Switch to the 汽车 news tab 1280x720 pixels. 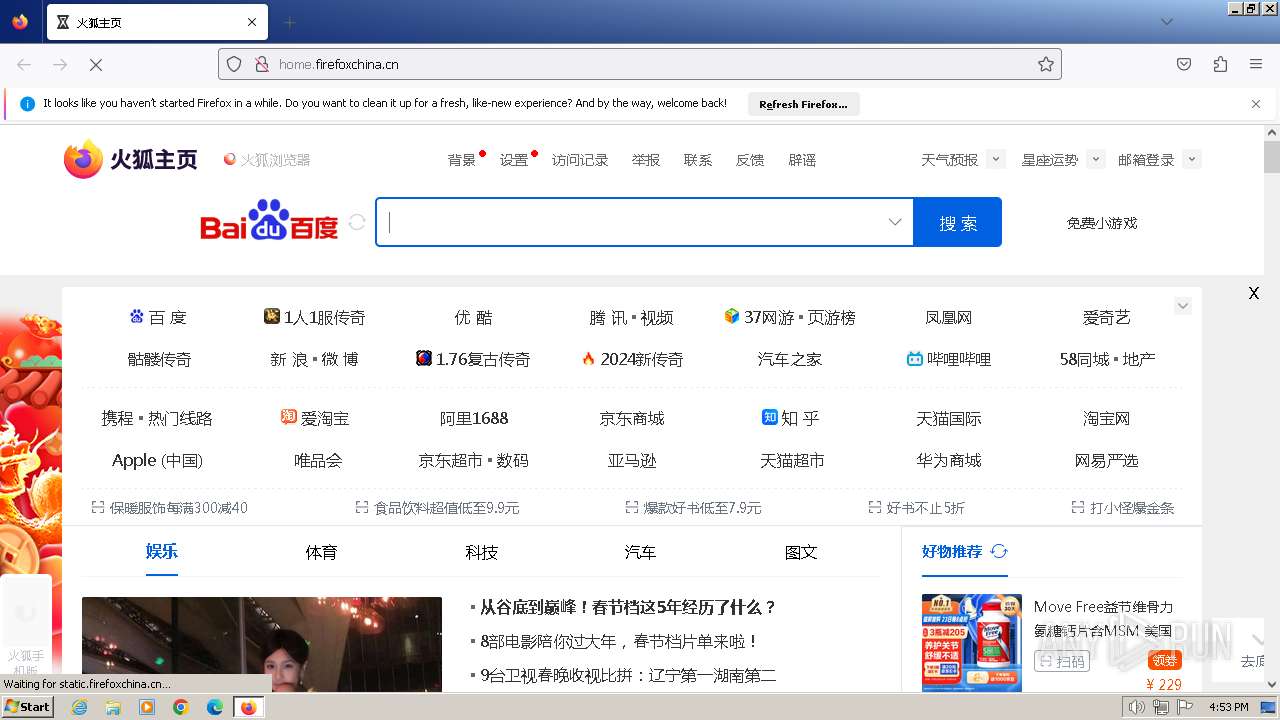coord(640,552)
